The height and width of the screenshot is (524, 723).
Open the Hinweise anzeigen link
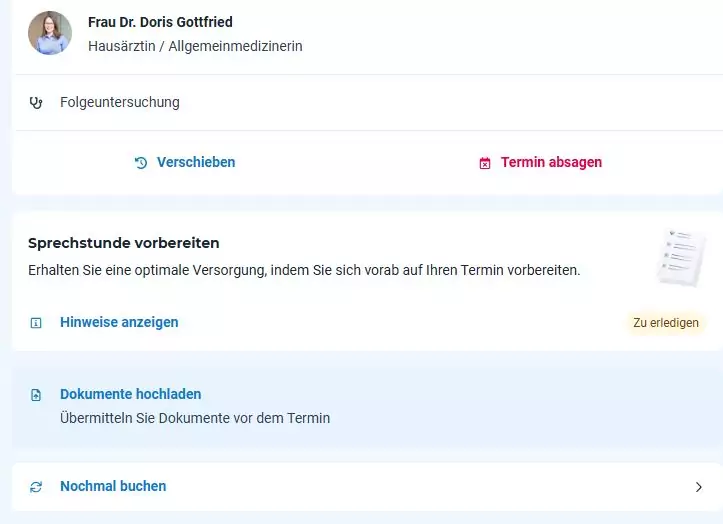[x=119, y=322]
